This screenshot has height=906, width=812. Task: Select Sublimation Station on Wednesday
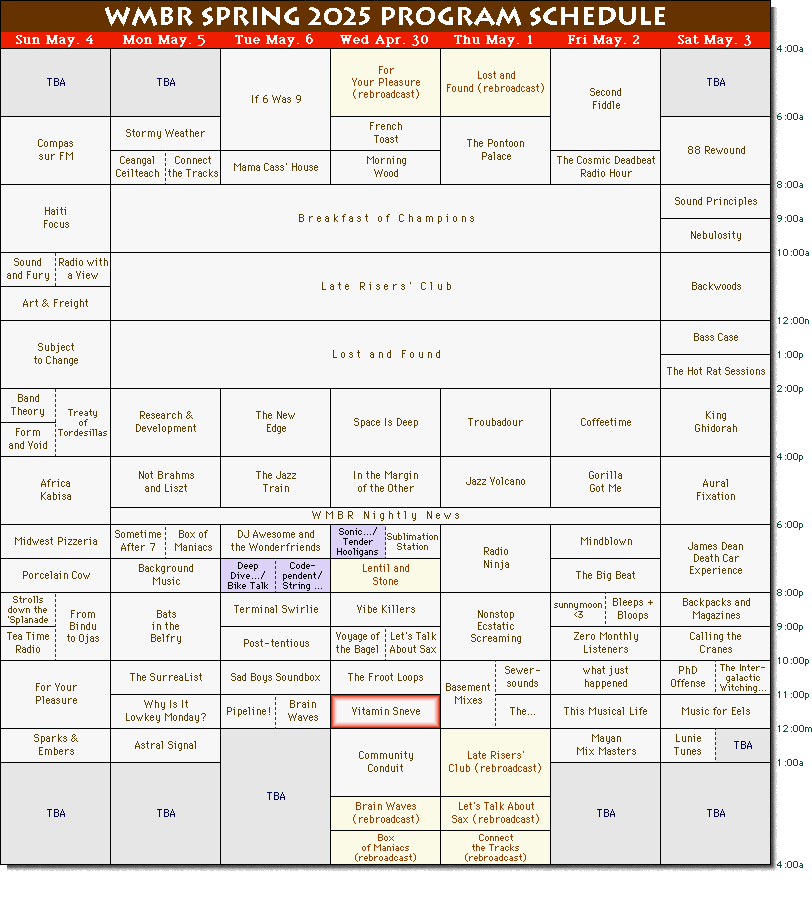point(413,541)
